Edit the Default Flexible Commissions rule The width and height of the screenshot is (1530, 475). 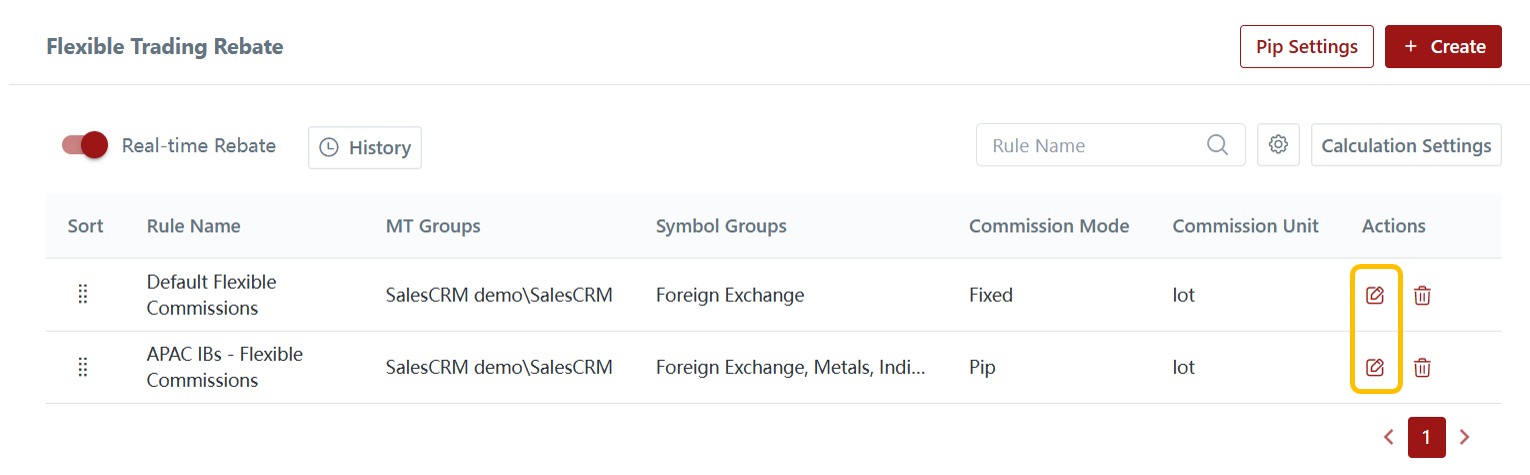point(1375,295)
